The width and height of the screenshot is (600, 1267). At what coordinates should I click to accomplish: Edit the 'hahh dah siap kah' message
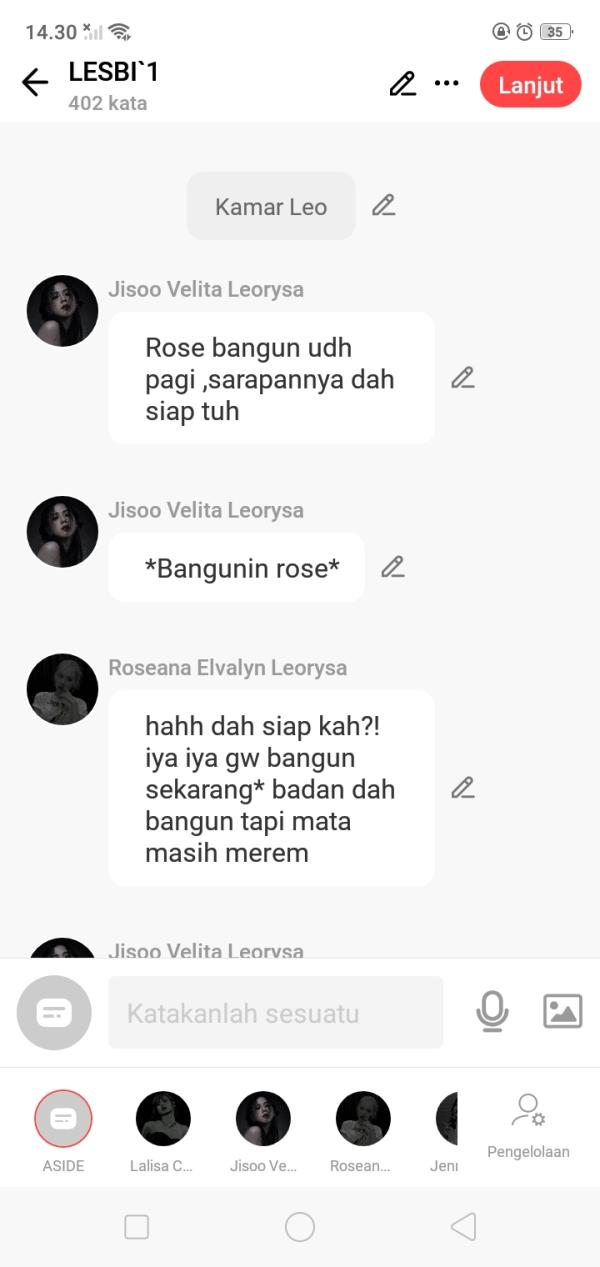coord(462,788)
